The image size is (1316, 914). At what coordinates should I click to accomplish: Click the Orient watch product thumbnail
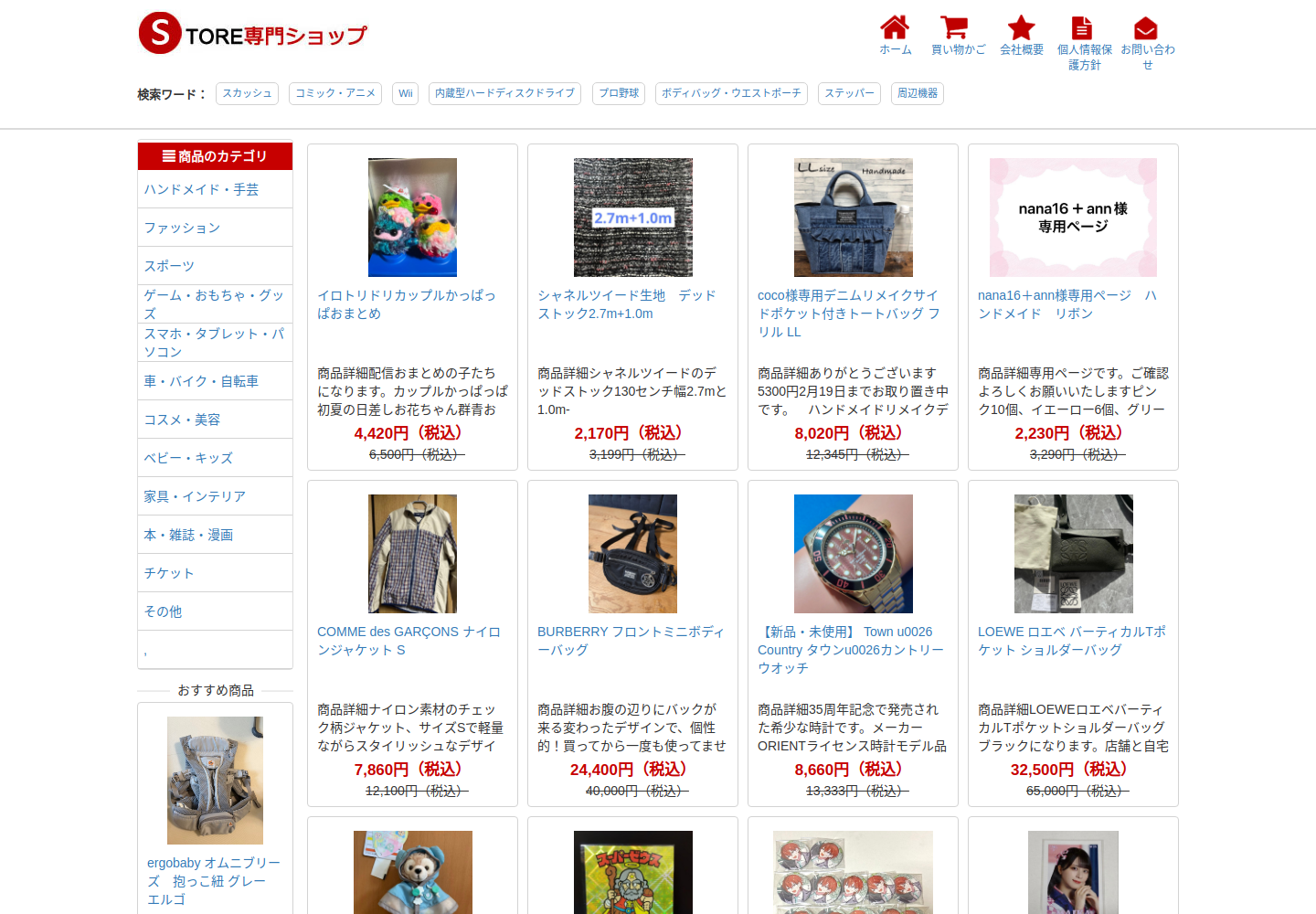coord(853,554)
